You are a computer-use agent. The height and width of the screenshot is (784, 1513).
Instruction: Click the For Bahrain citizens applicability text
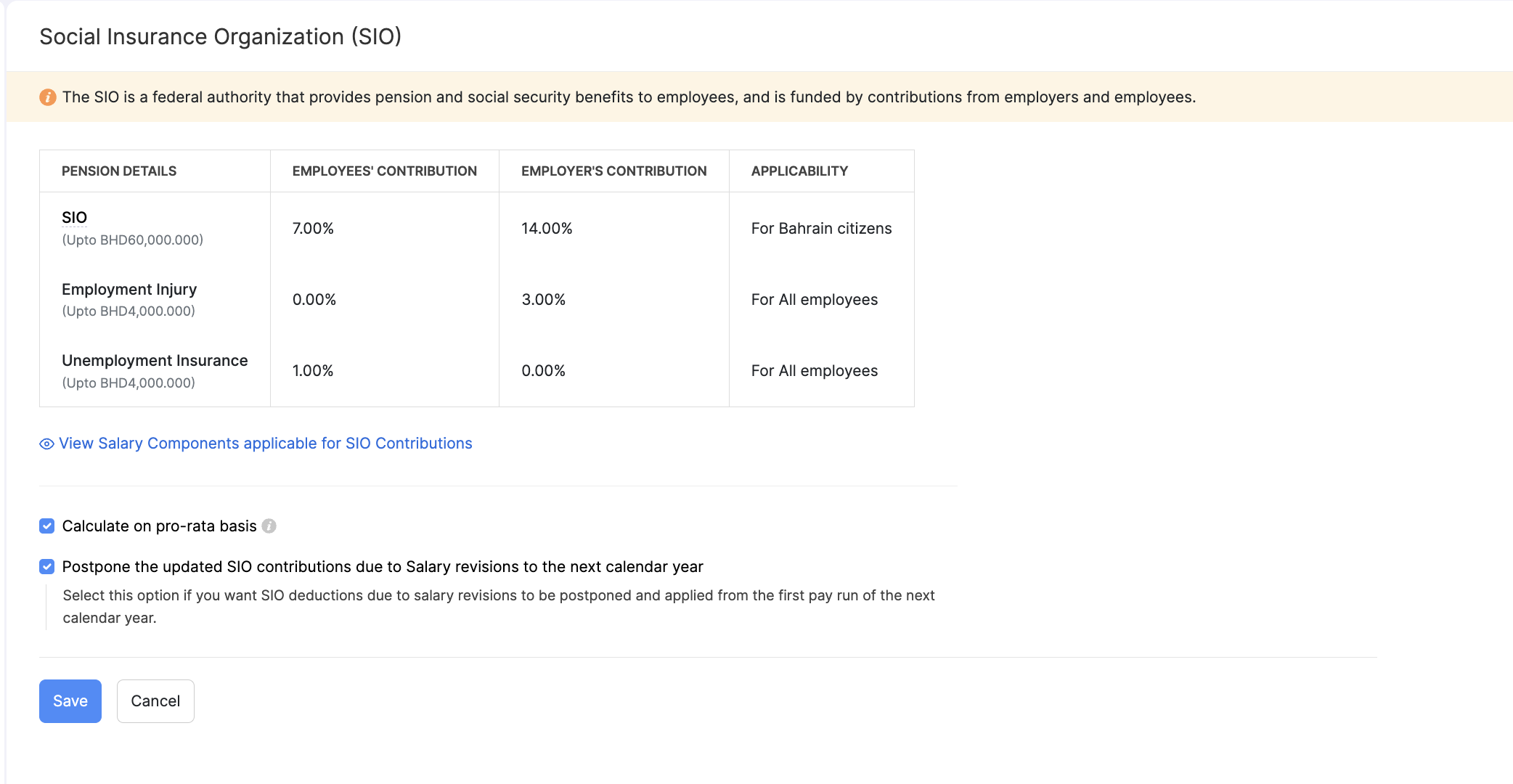pyautogui.click(x=821, y=229)
